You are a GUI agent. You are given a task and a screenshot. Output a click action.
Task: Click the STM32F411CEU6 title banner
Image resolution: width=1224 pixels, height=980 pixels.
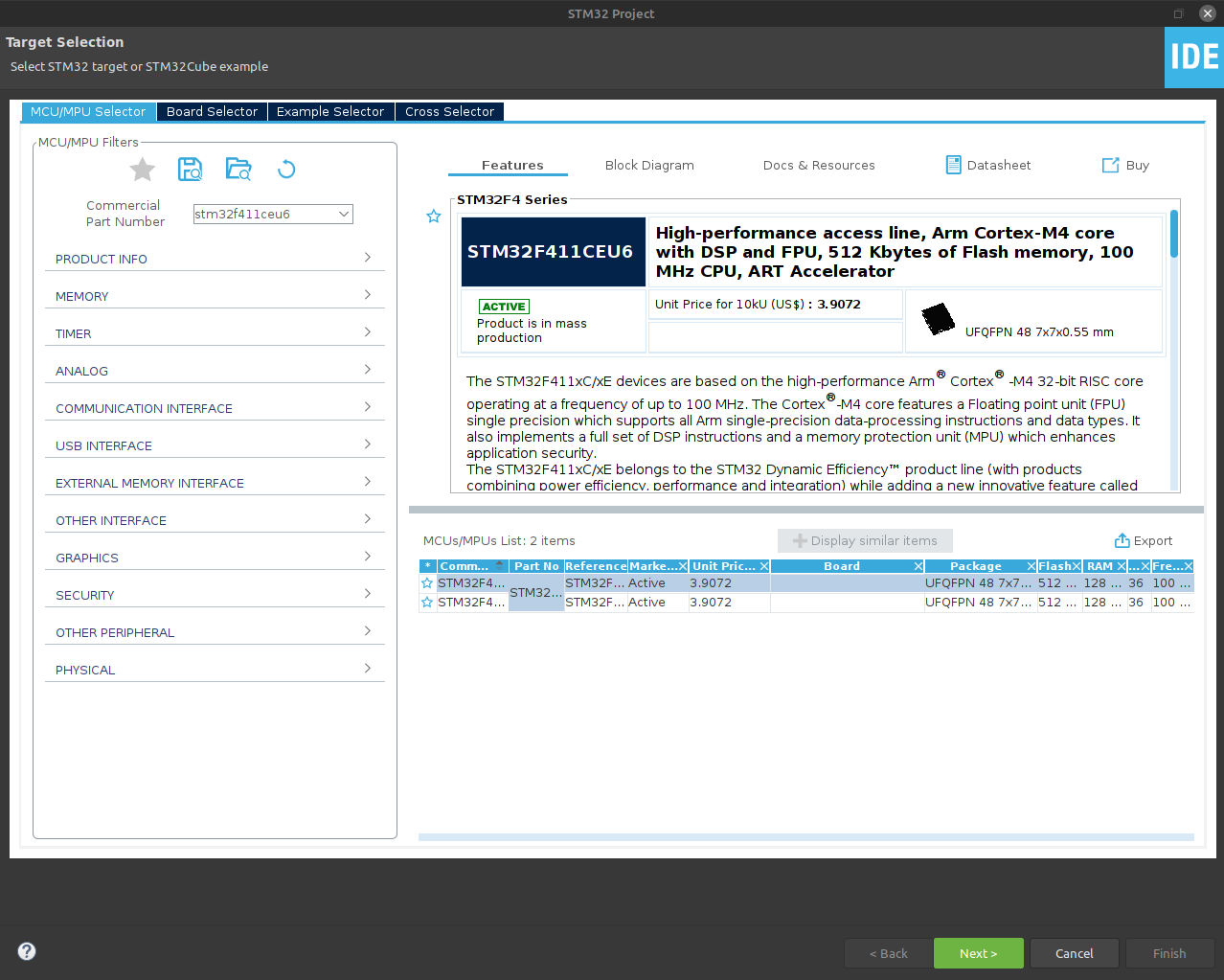[554, 252]
